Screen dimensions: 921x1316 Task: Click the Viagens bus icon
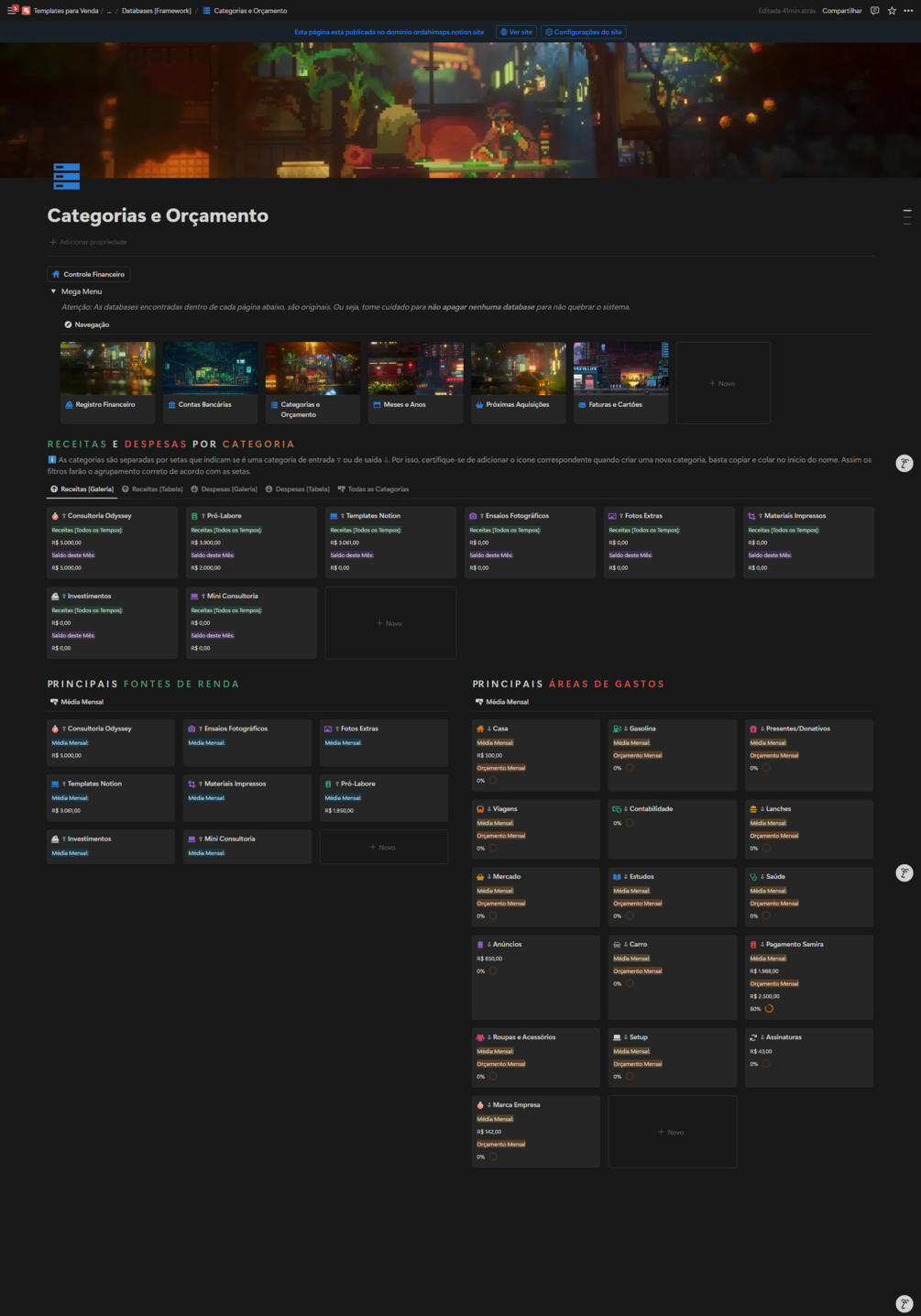480,809
